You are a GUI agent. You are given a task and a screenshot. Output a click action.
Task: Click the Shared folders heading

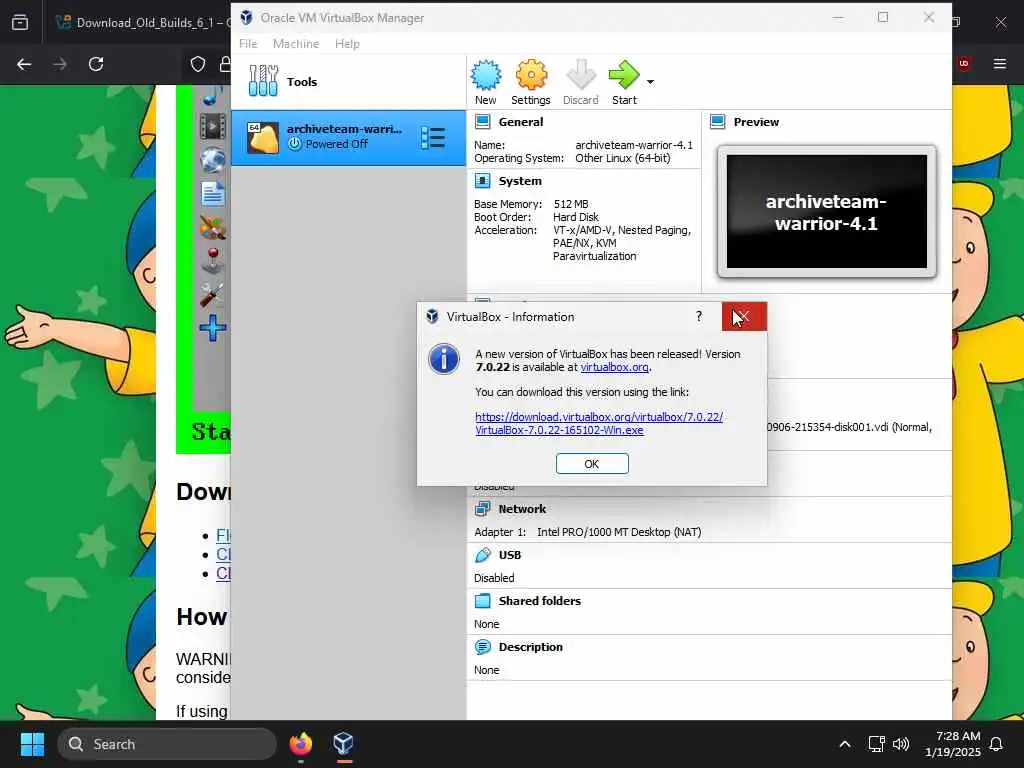tap(539, 601)
